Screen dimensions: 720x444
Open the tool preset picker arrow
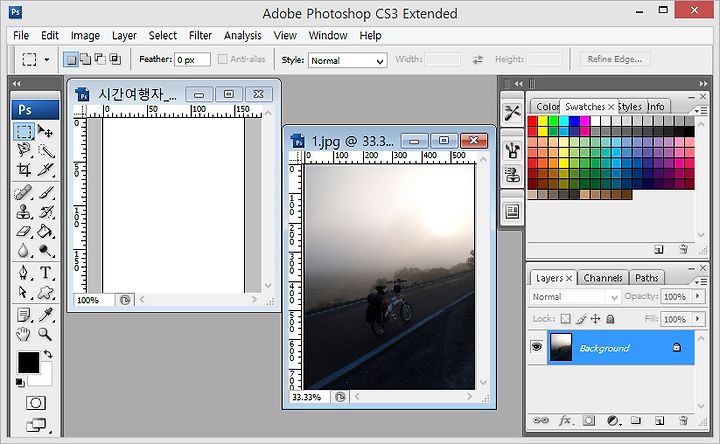point(46,60)
